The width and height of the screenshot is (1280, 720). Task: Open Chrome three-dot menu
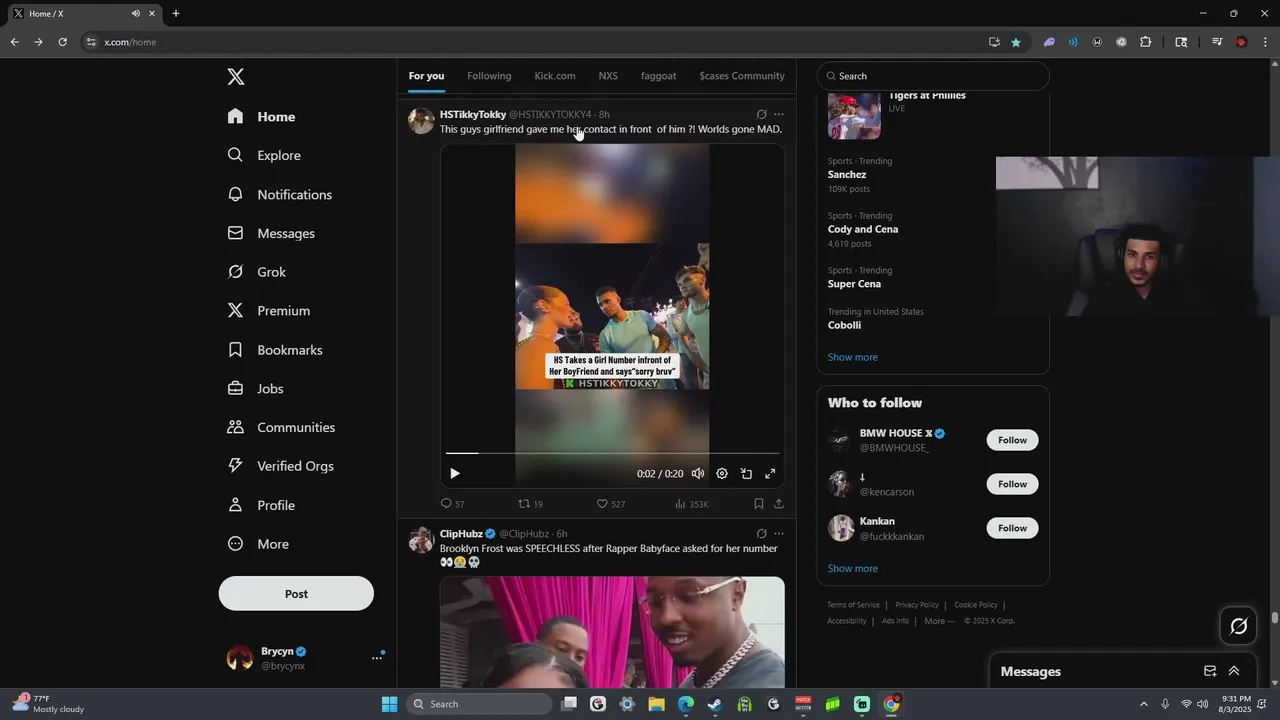point(1265,42)
